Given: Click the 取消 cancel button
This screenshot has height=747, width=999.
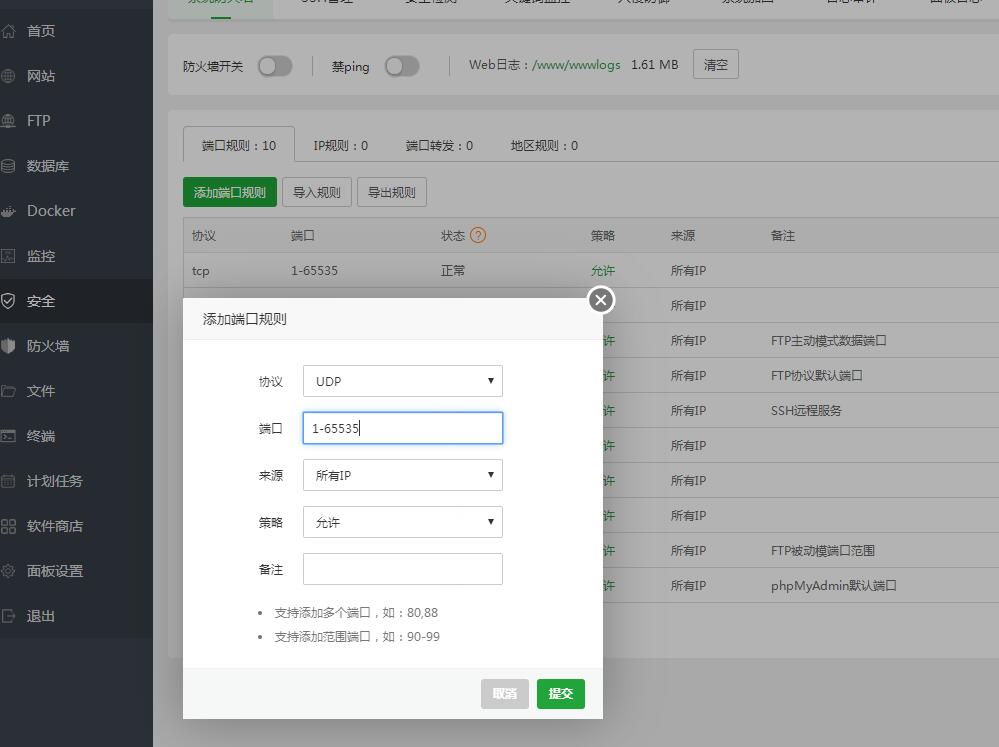Looking at the screenshot, I should [505, 693].
